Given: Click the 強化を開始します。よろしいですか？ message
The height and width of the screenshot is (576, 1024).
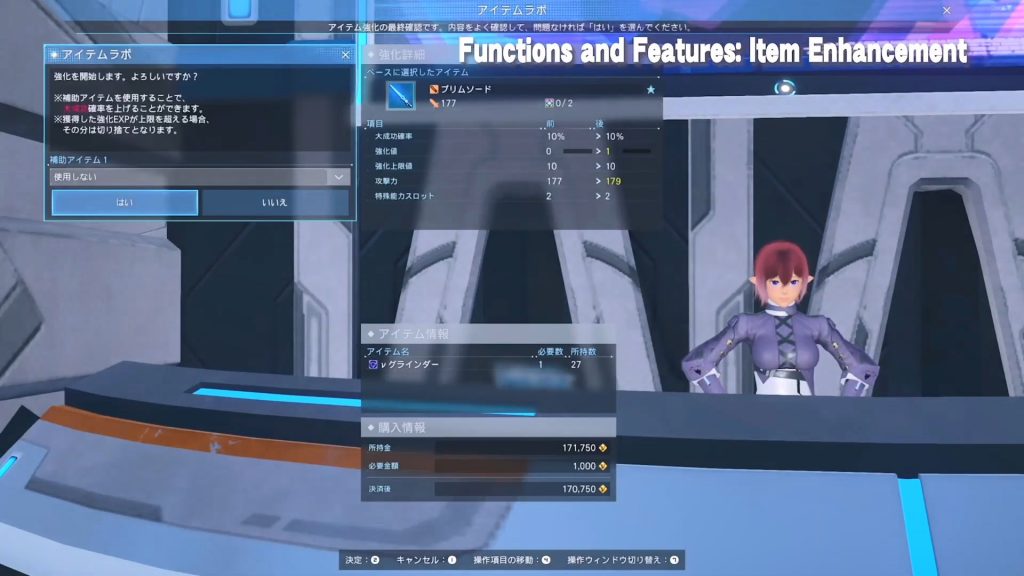Looking at the screenshot, I should tap(126, 76).
